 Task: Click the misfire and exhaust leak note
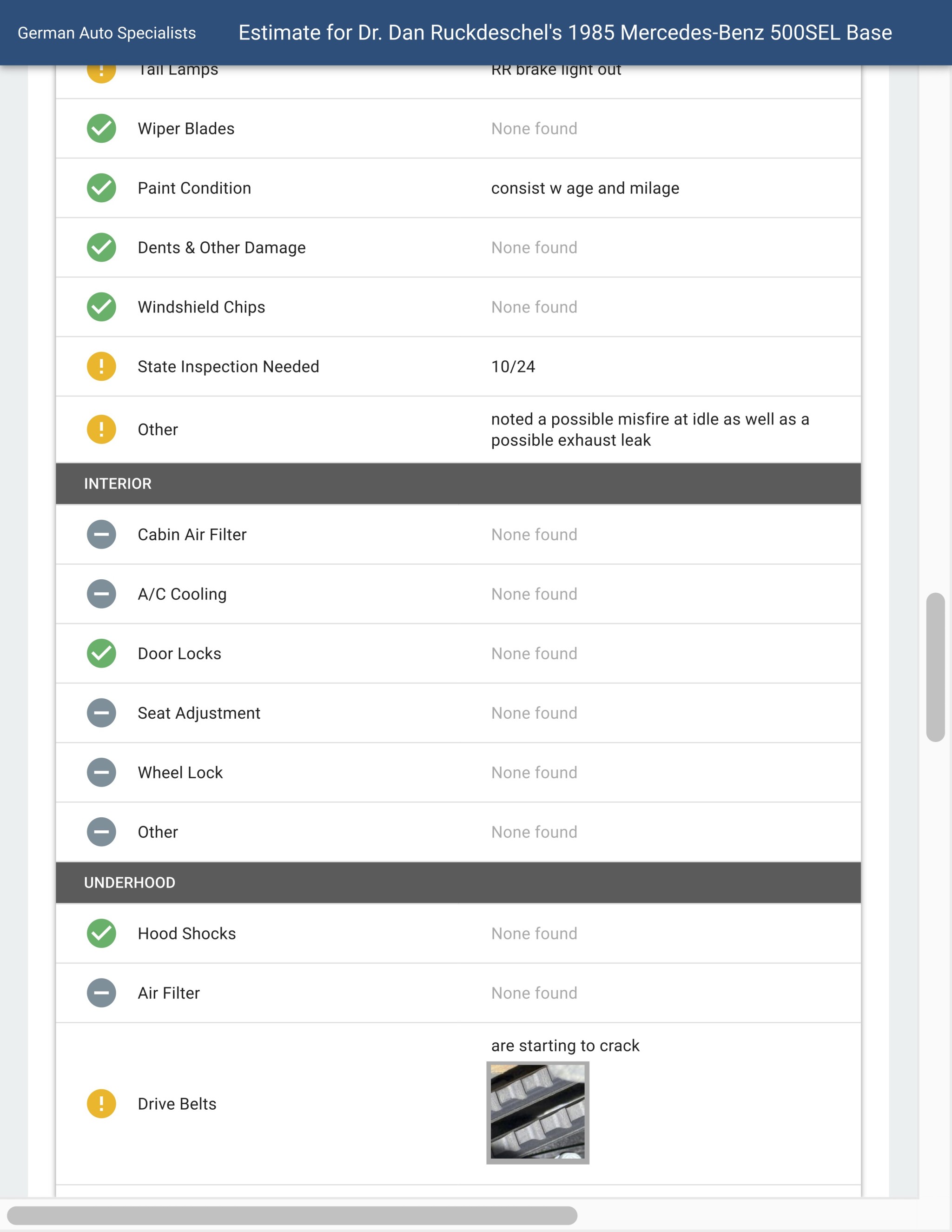650,429
